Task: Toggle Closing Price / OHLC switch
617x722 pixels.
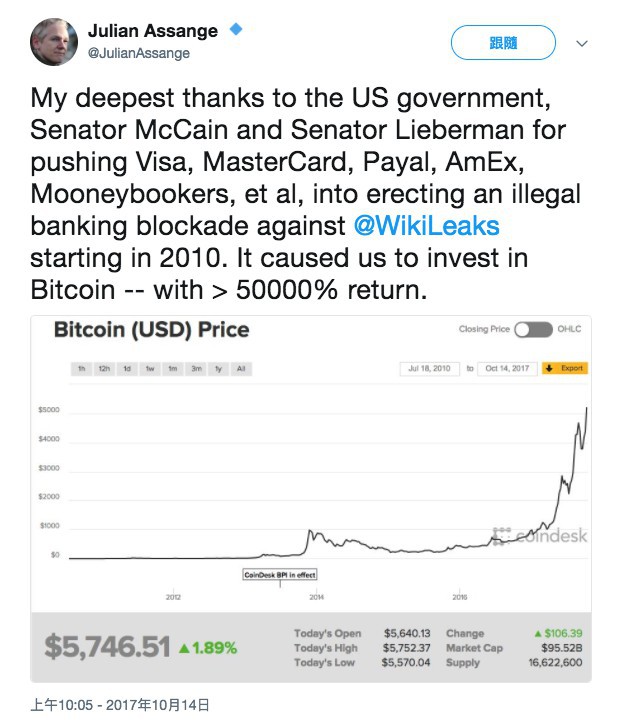Action: click(533, 329)
